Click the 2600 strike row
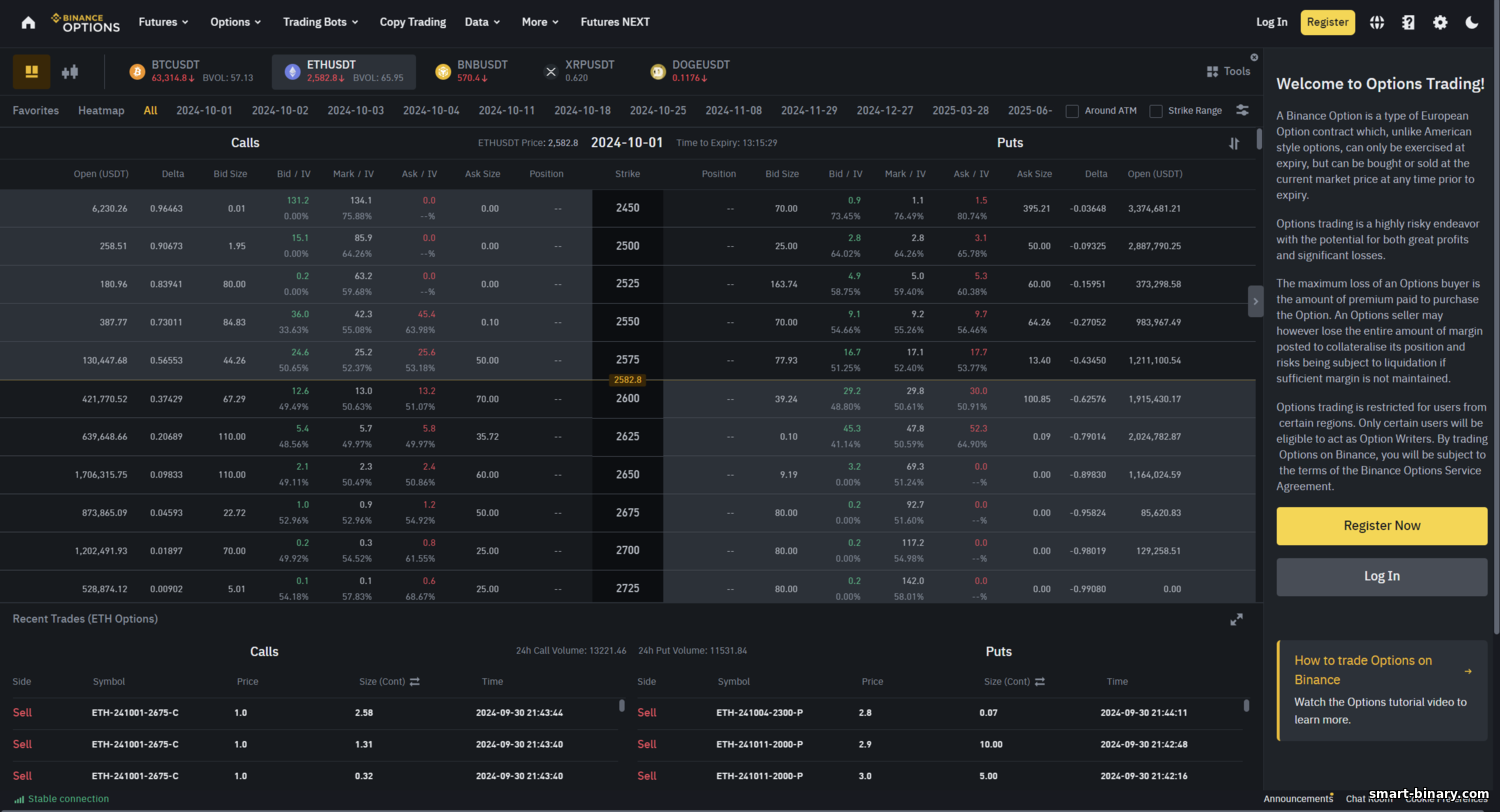1500x812 pixels. click(x=628, y=398)
